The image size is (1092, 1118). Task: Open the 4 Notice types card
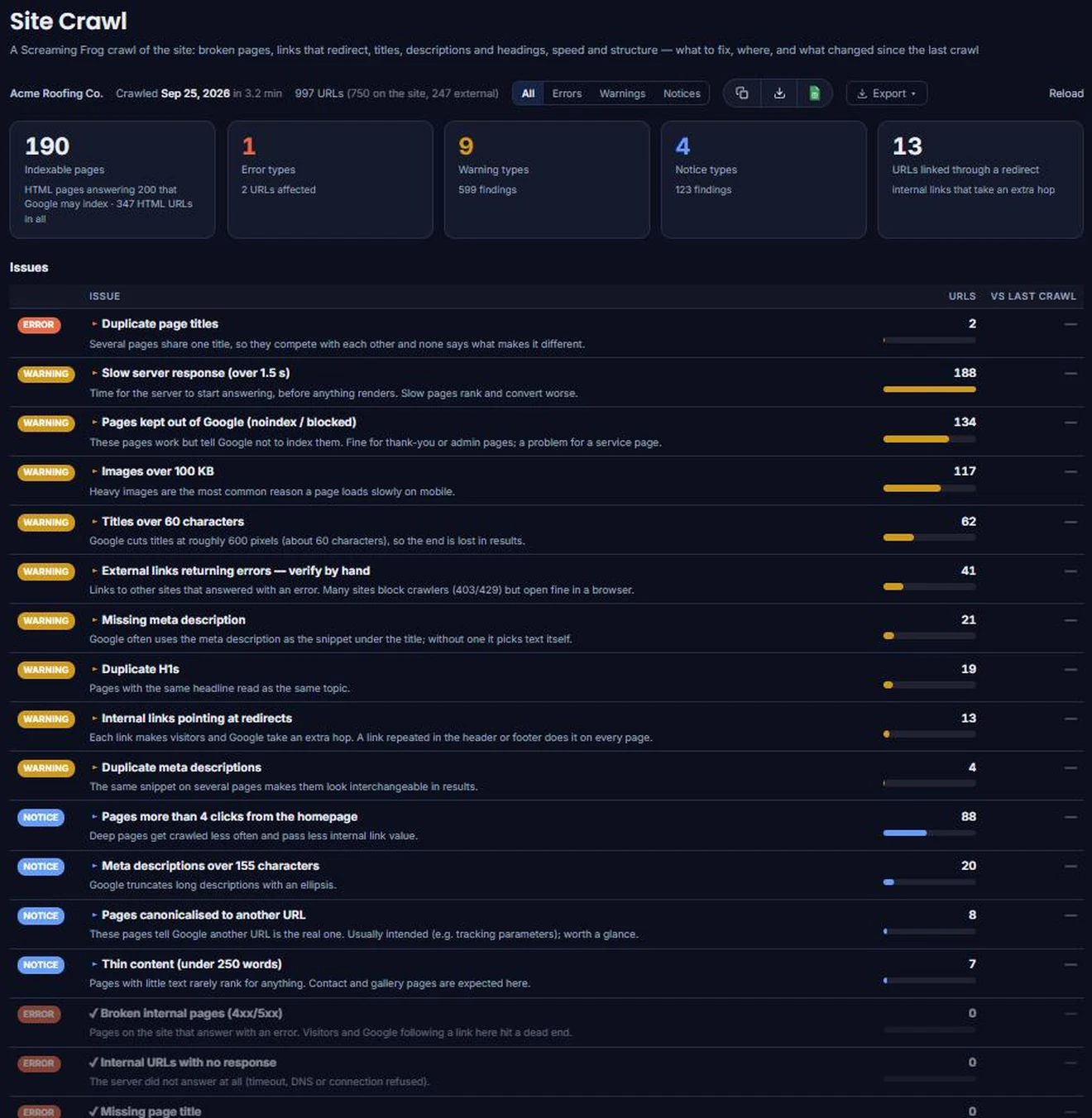pyautogui.click(x=764, y=179)
